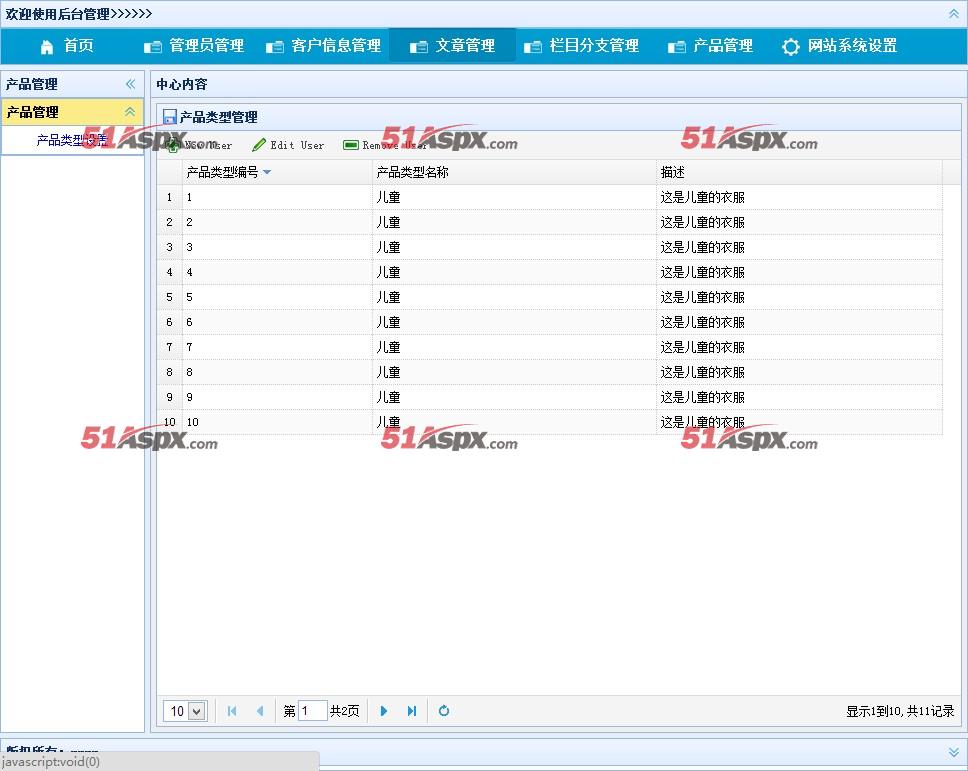Open the 文章管理 menu
The height and width of the screenshot is (771, 968).
point(452,46)
